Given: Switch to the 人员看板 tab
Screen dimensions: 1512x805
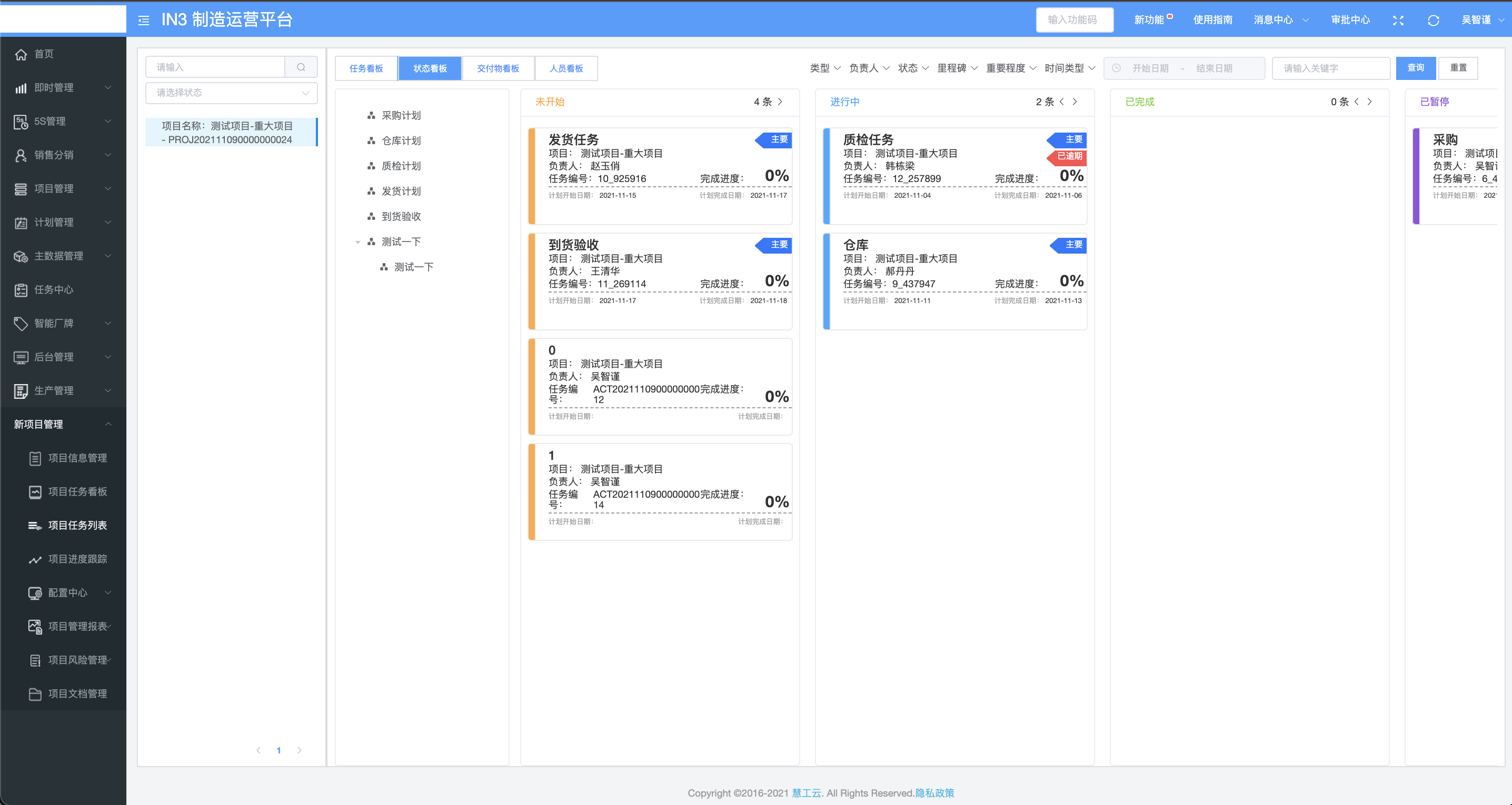Looking at the screenshot, I should click(x=566, y=68).
